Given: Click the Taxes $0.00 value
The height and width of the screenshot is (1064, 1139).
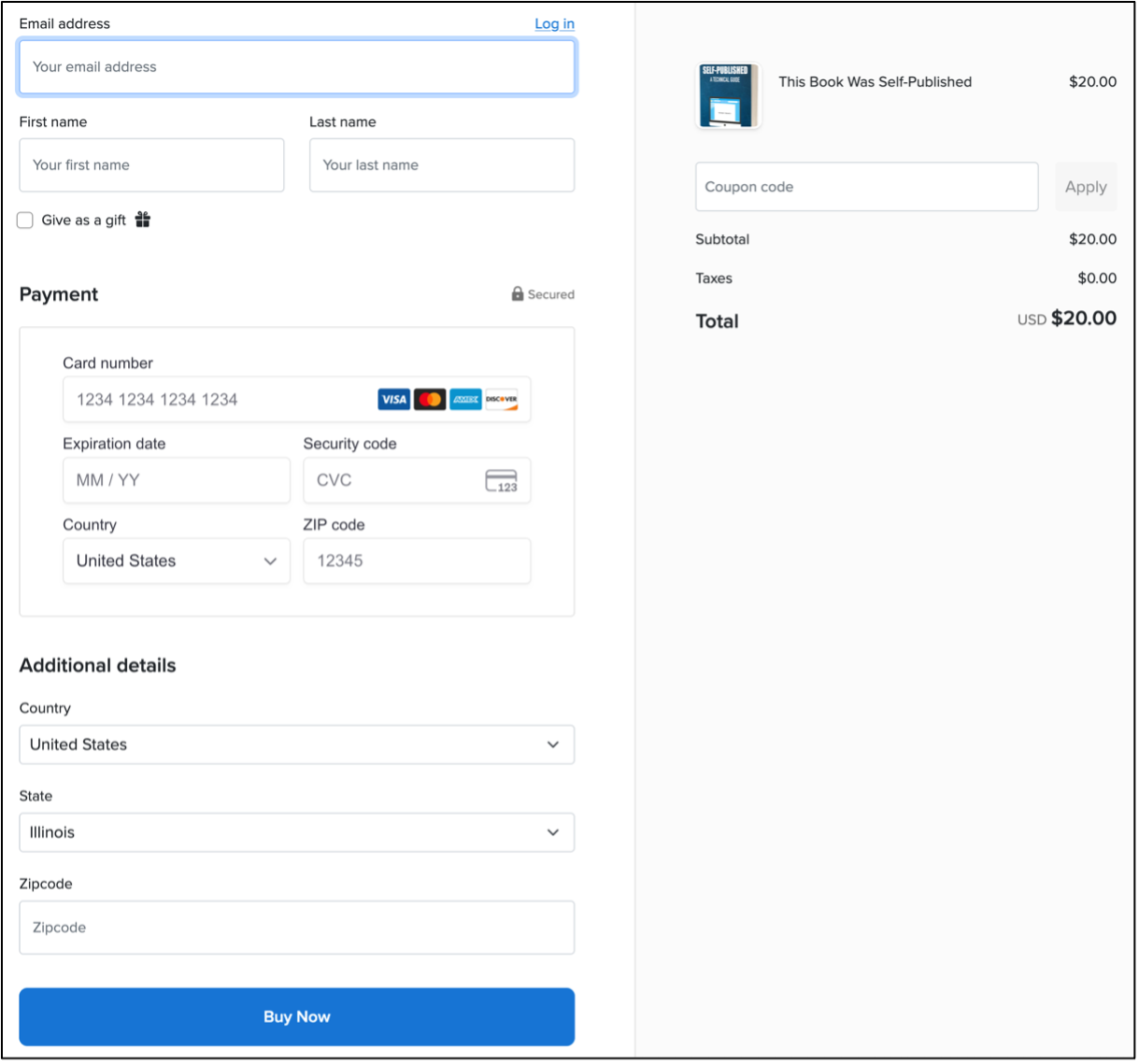Looking at the screenshot, I should click(x=1097, y=278).
